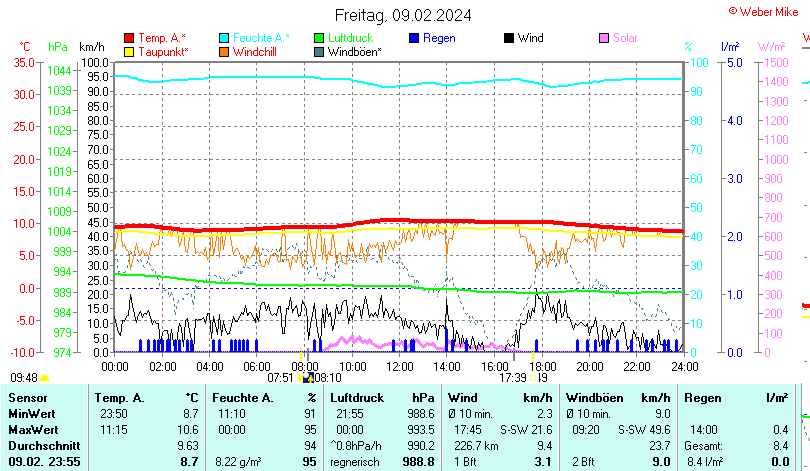Click the dark teal Windböen legend square
The height and width of the screenshot is (471, 810).
click(x=319, y=51)
